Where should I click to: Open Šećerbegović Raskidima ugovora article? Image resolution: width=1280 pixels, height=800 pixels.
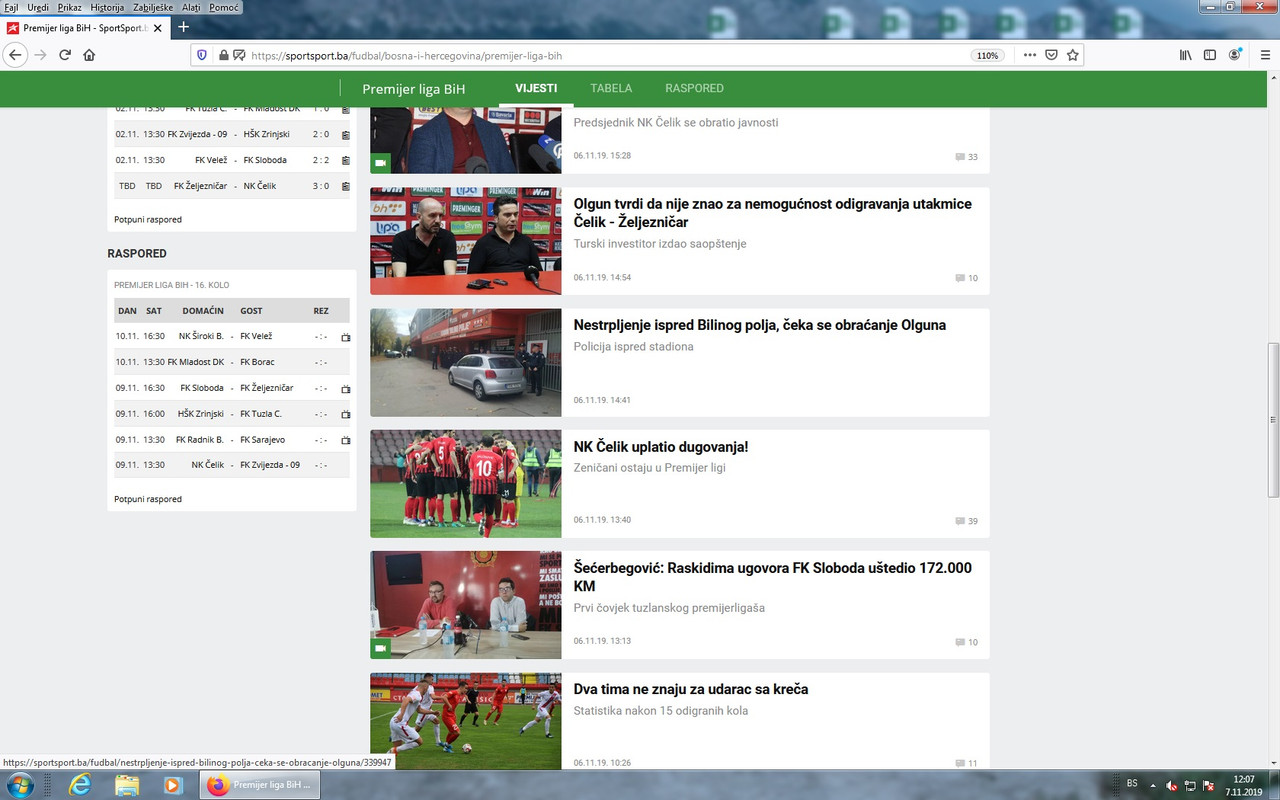click(773, 578)
